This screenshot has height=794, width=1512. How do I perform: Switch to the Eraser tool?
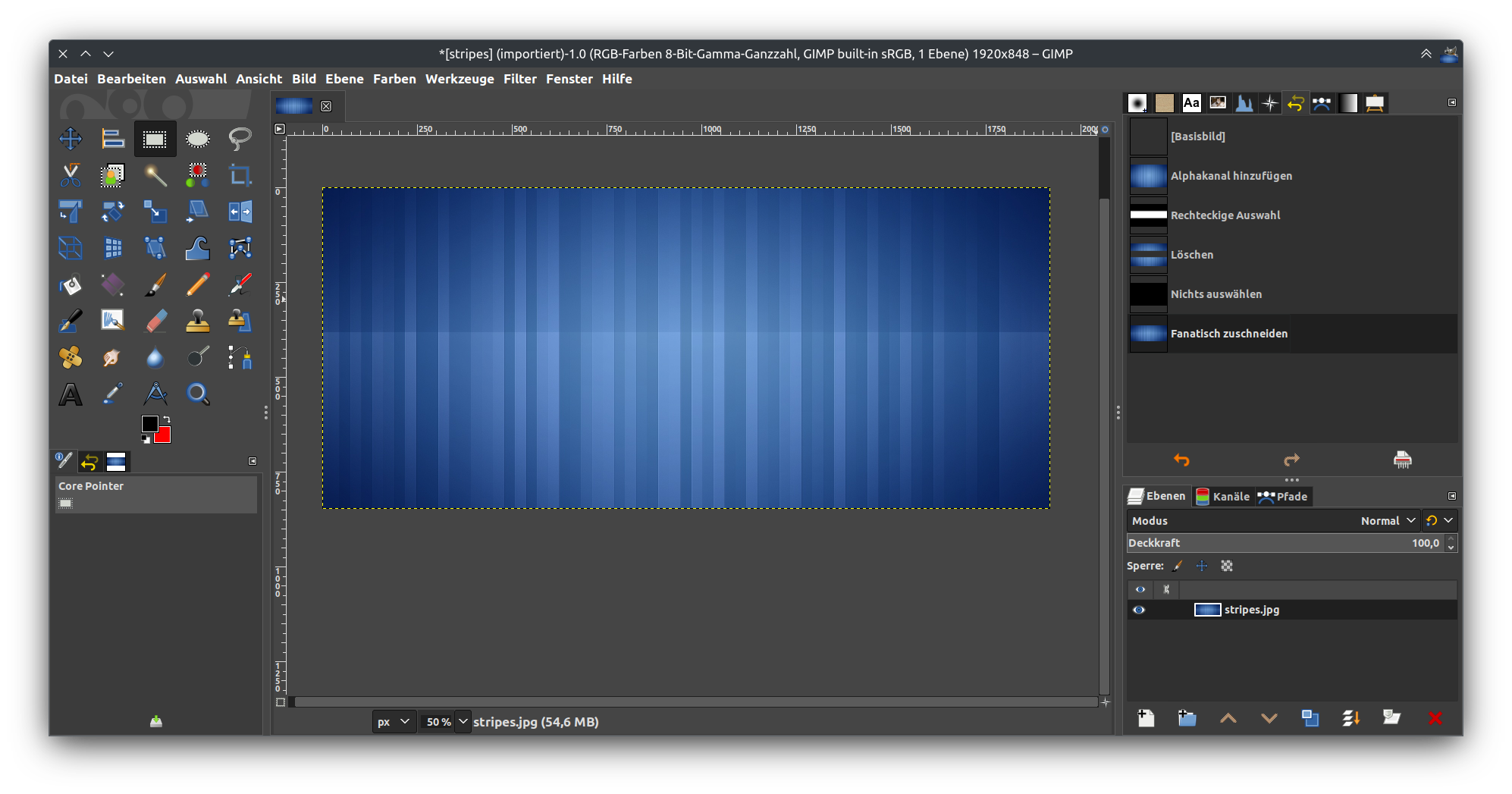(x=155, y=321)
